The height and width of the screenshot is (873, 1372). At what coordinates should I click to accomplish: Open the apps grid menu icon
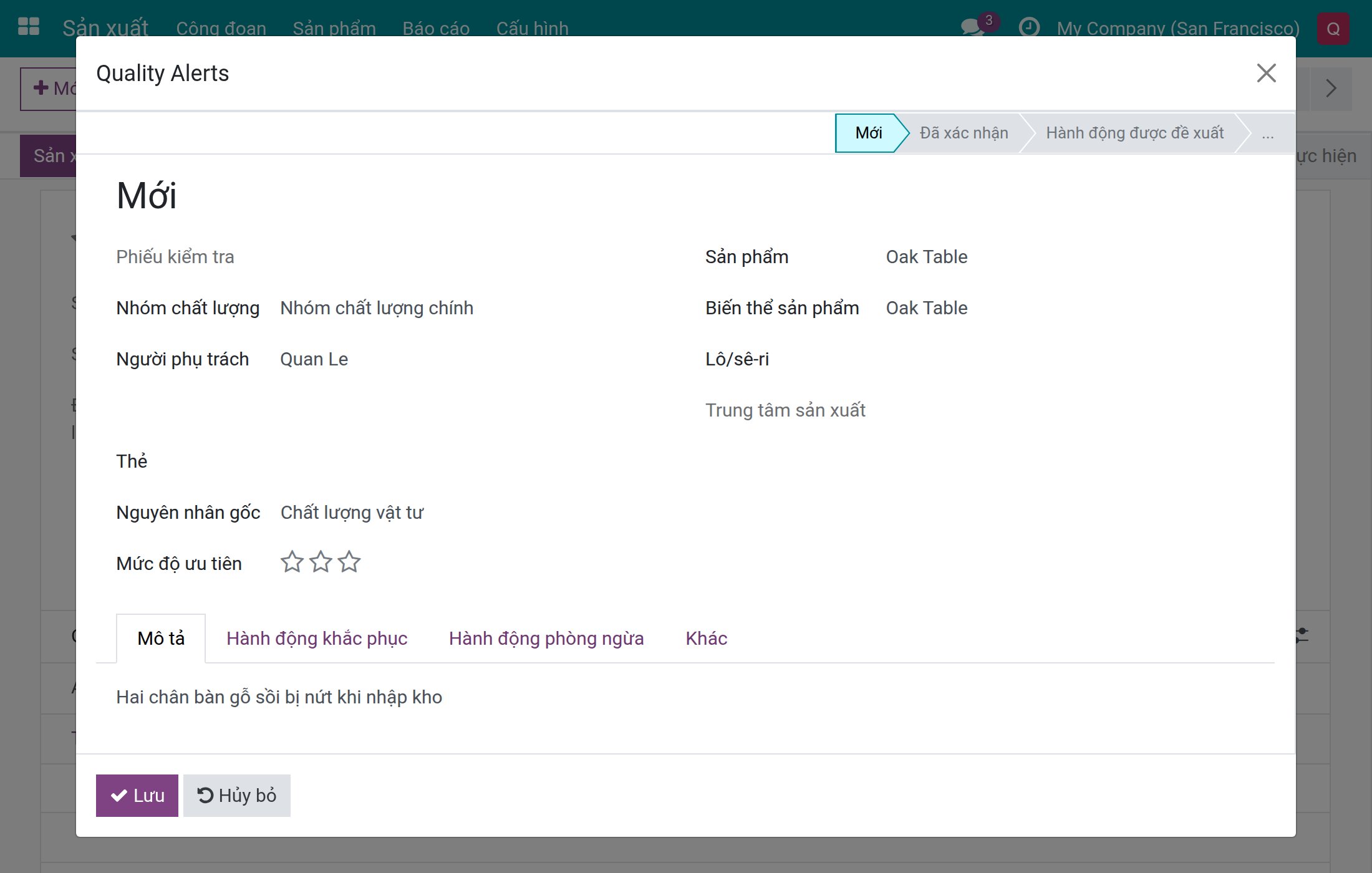click(29, 27)
